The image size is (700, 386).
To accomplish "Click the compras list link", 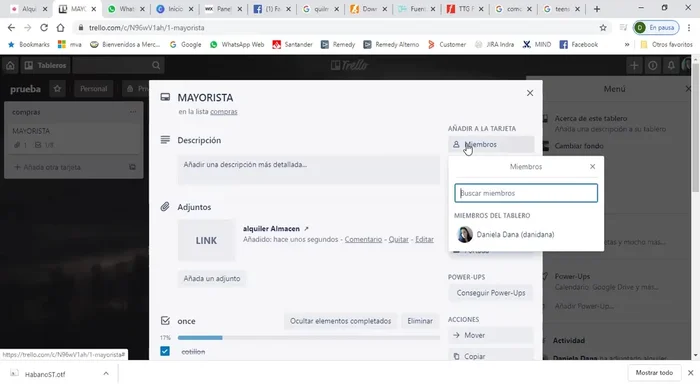I will pos(224,112).
